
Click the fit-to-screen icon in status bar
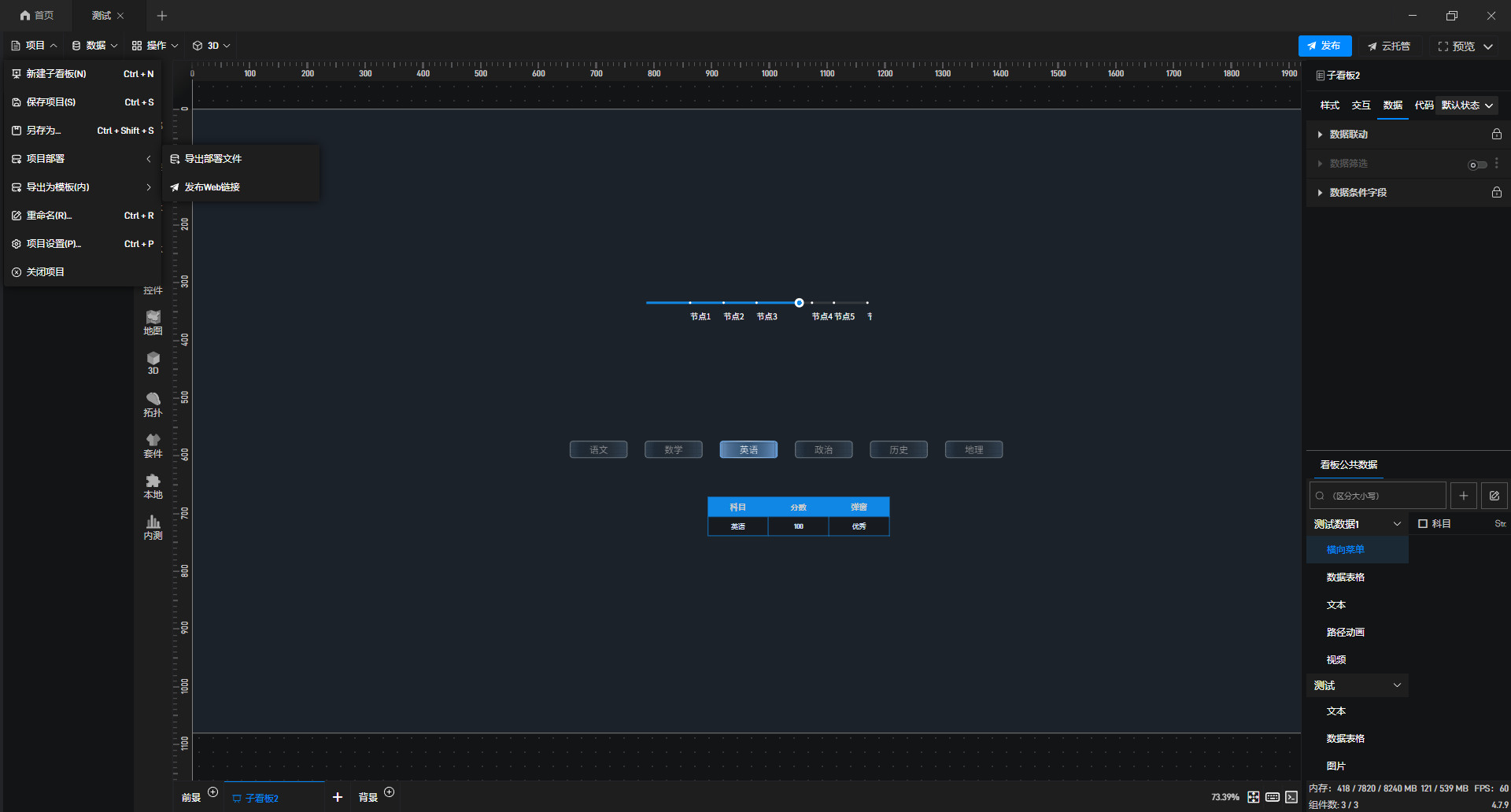[x=1253, y=797]
